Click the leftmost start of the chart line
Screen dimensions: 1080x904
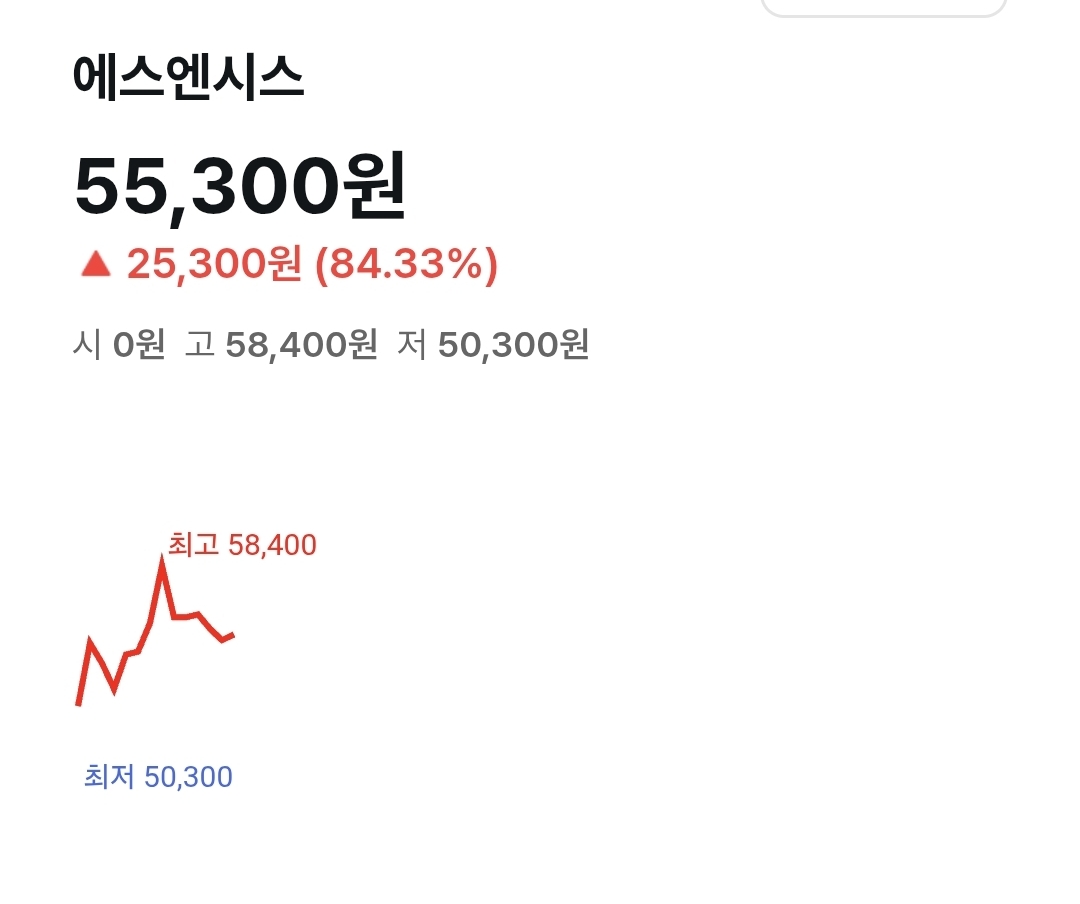78,705
